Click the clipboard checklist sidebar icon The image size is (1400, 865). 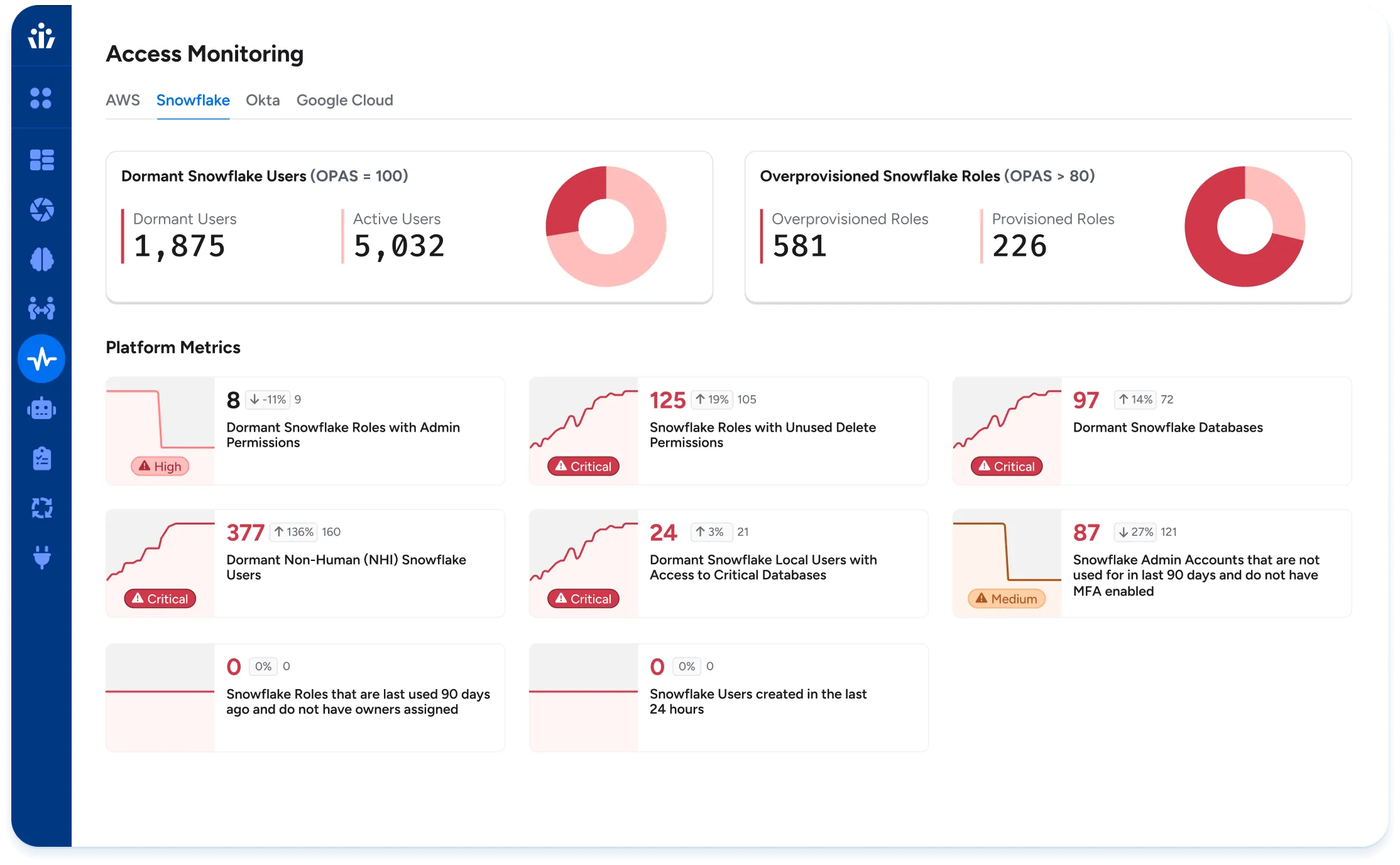point(41,459)
